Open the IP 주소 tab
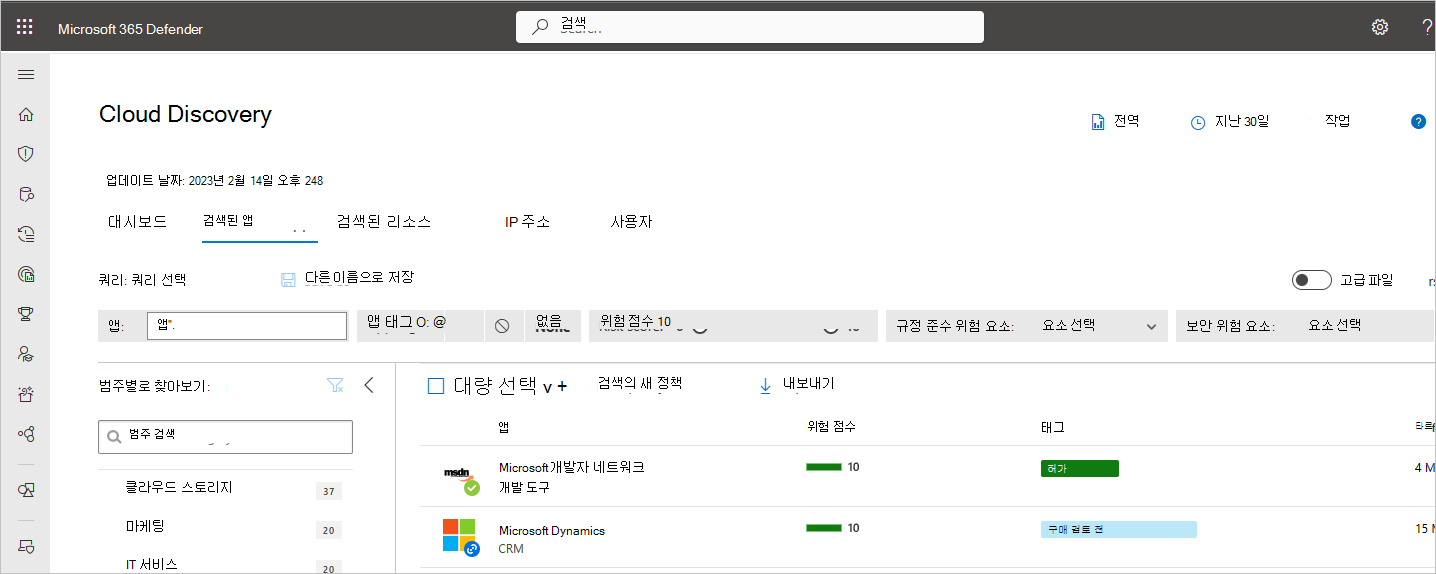This screenshot has height=574, width=1436. [x=528, y=222]
